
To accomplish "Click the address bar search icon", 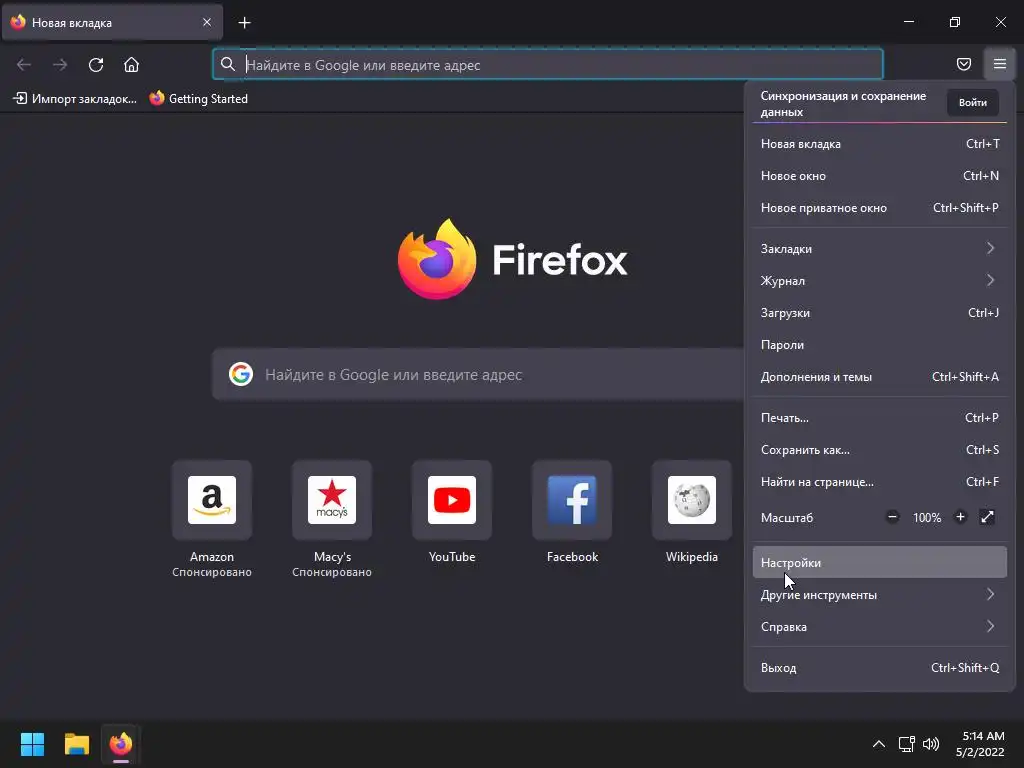I will 227,64.
